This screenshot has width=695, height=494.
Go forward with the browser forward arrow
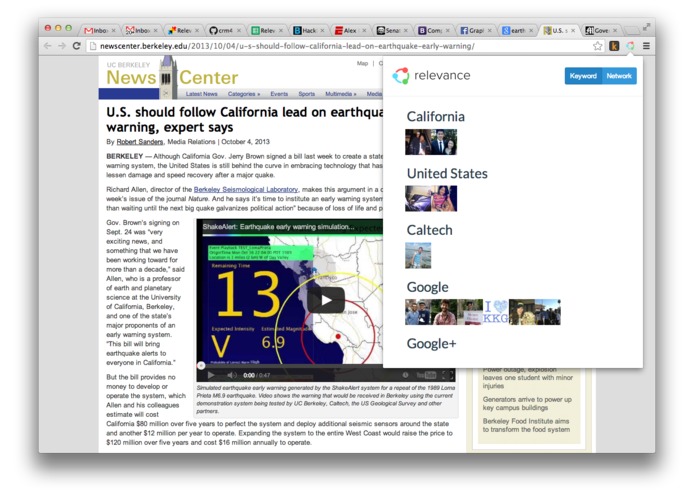(x=62, y=46)
